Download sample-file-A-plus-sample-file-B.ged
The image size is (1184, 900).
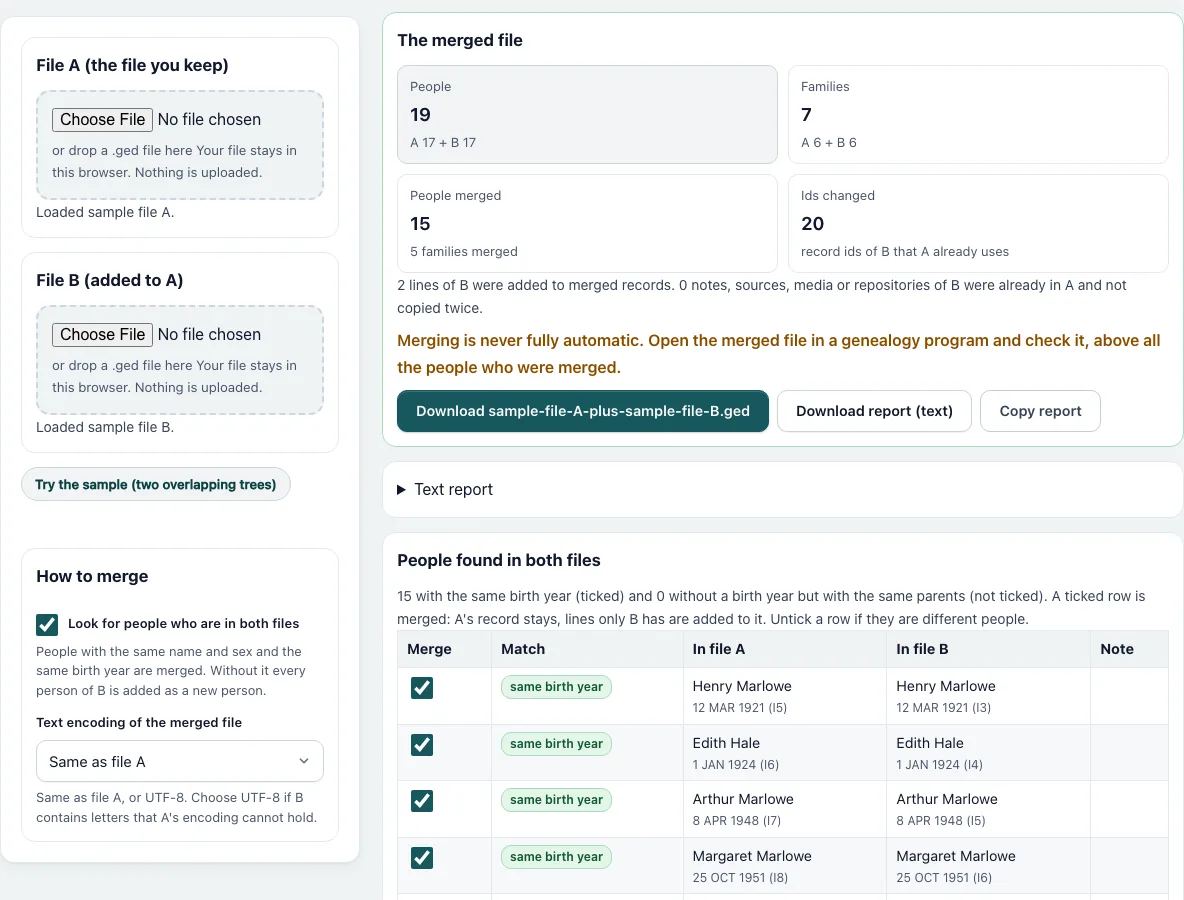point(583,411)
